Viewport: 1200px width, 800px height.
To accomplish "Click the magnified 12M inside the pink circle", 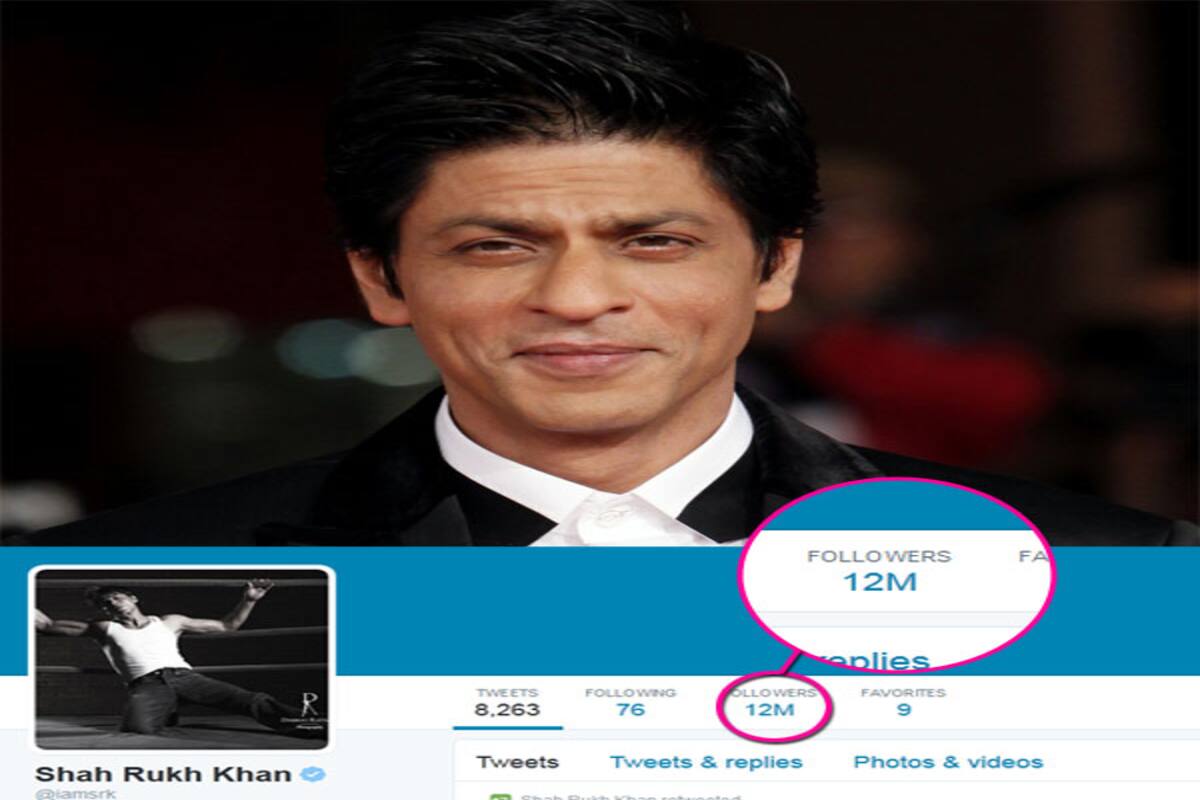I will click(880, 581).
